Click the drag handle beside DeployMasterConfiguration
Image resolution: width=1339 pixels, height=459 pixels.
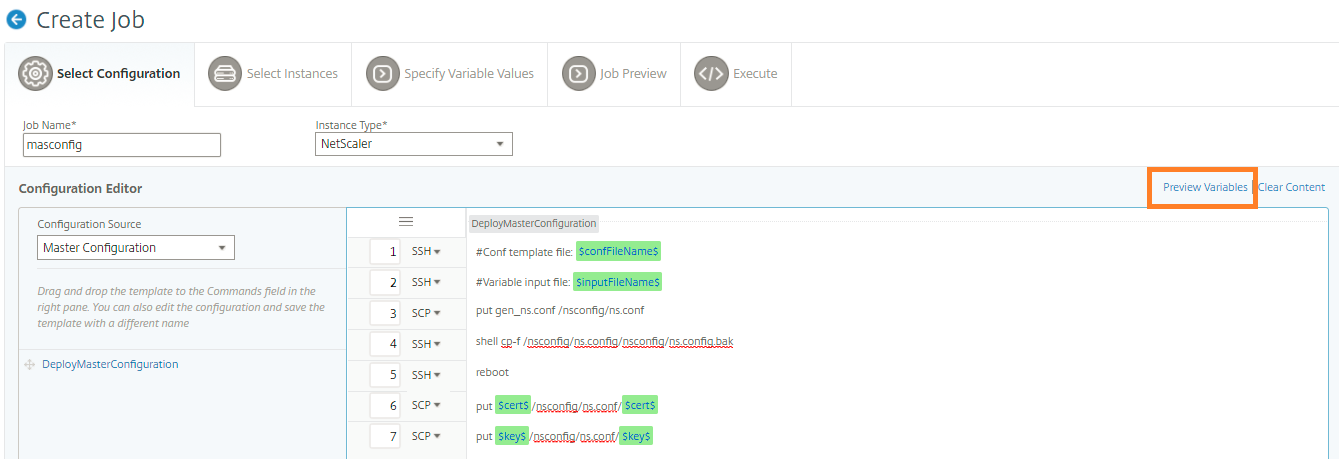point(29,365)
